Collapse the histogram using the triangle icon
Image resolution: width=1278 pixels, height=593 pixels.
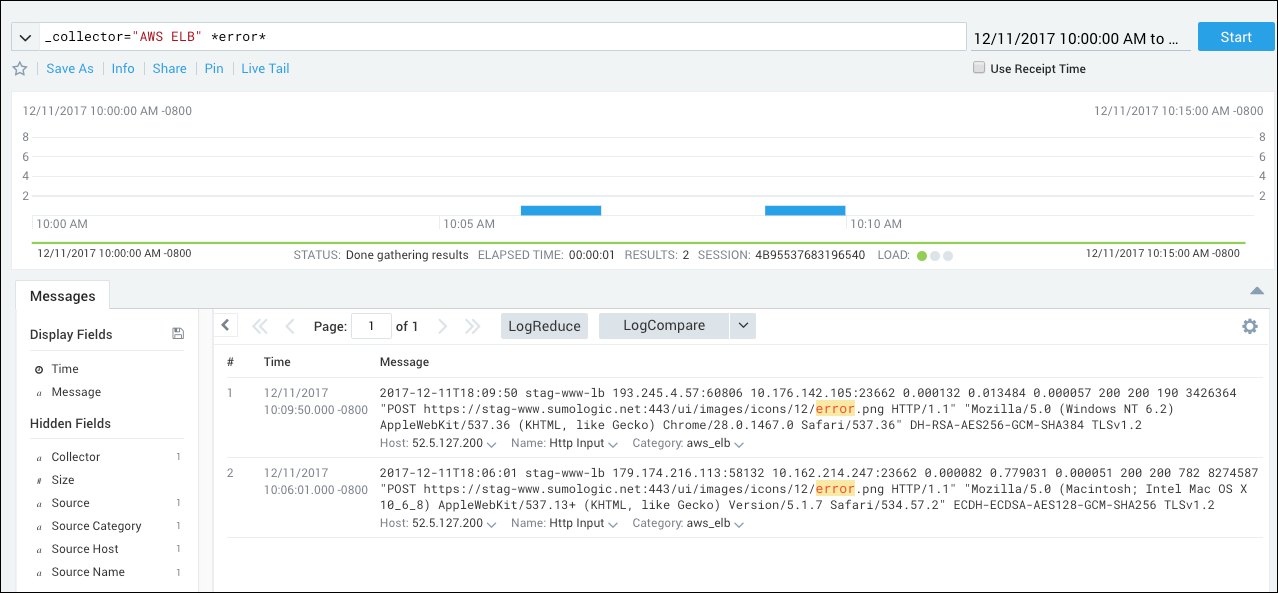pos(1256,291)
